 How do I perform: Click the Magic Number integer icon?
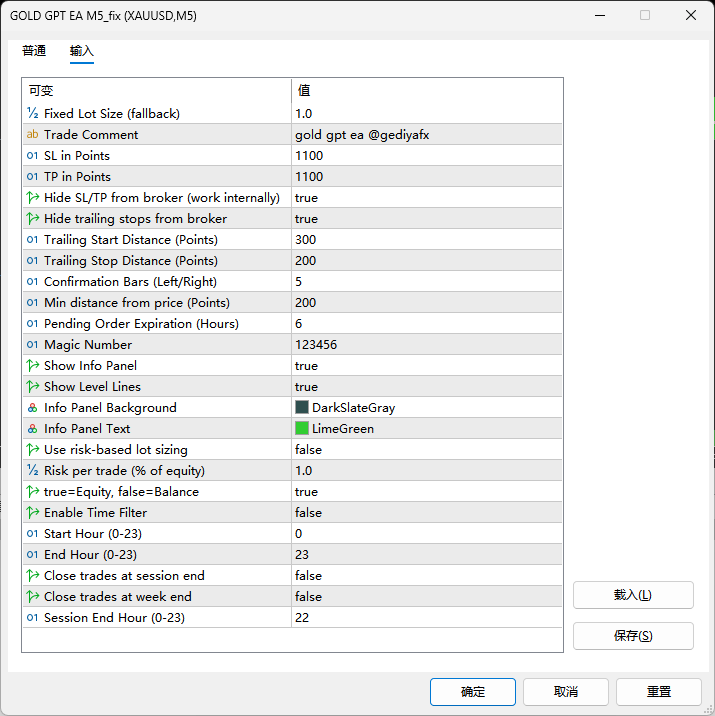[x=33, y=344]
